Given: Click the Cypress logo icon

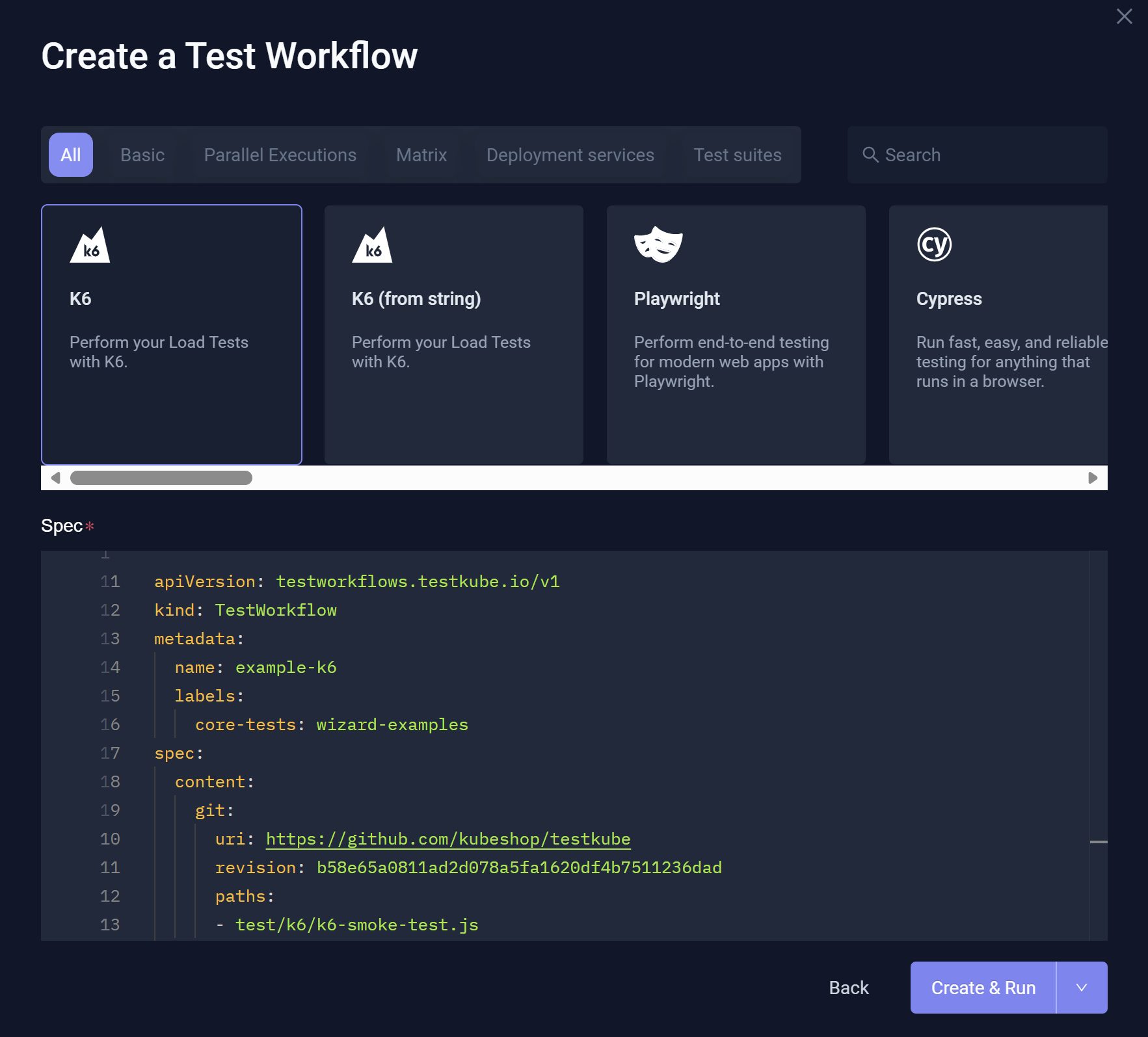Looking at the screenshot, I should pyautogui.click(x=934, y=244).
